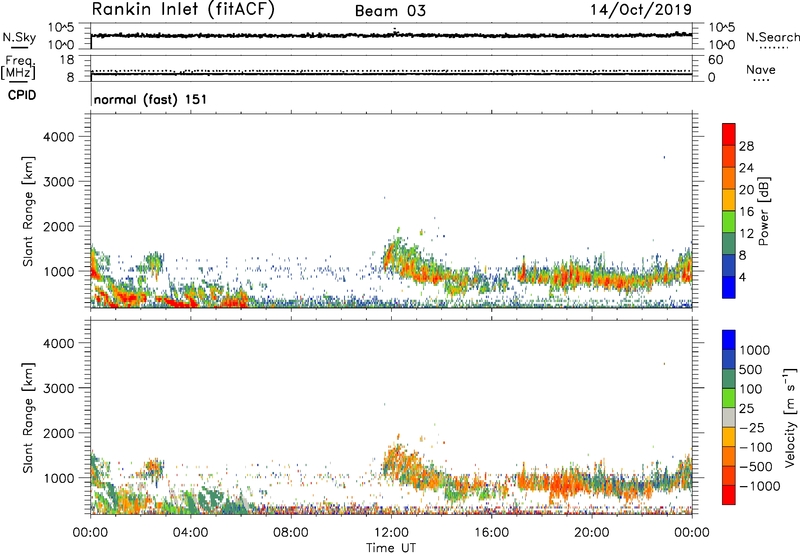This screenshot has height=554, width=800.
Task: Click the '04:00' time axis label
Action: point(190,533)
